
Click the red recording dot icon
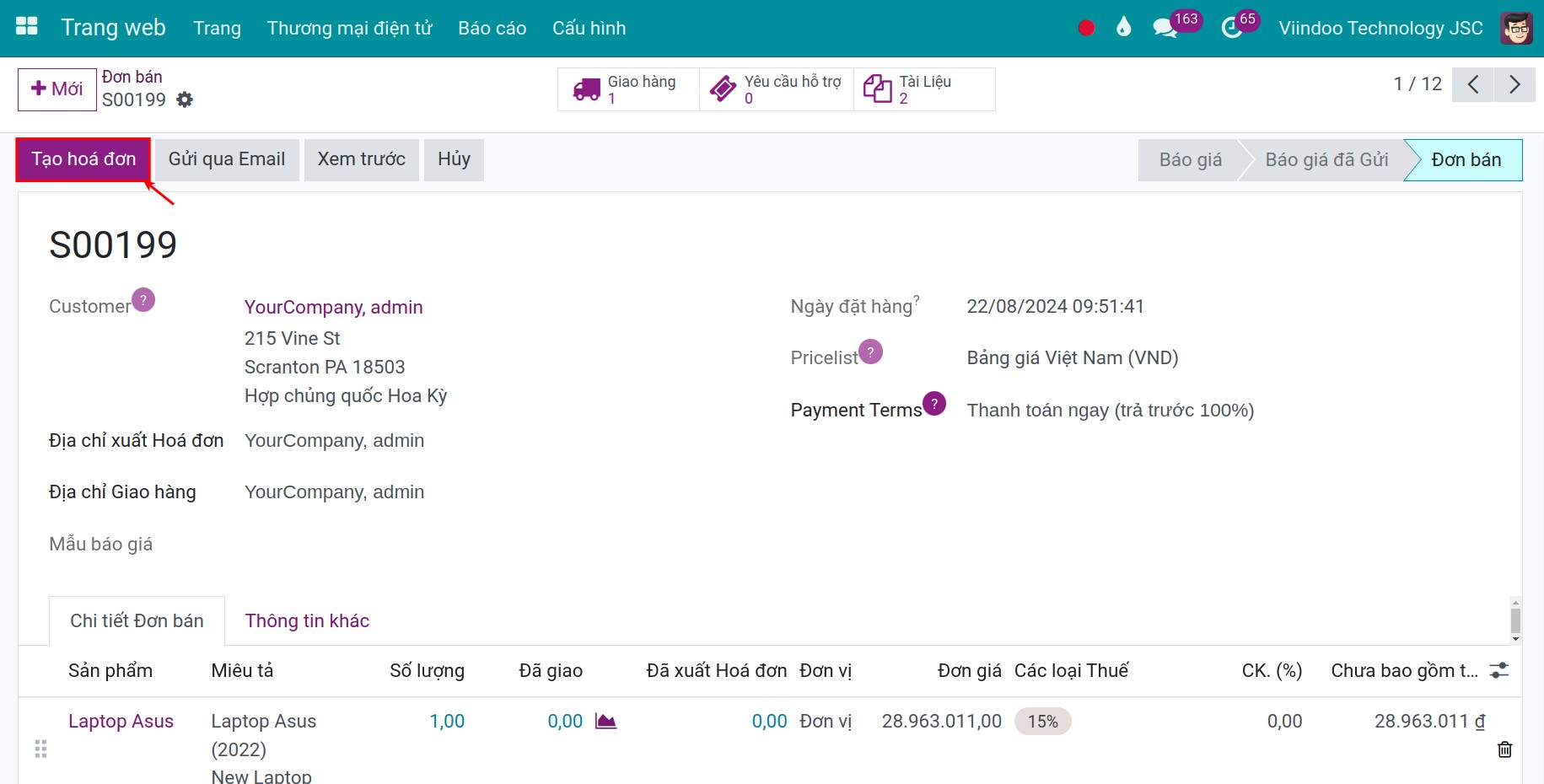pyautogui.click(x=1086, y=28)
